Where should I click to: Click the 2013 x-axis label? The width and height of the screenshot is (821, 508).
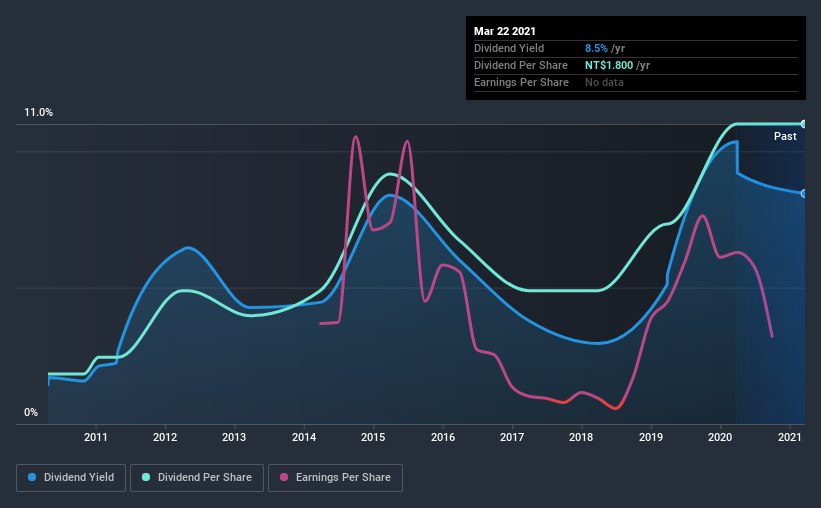coord(234,437)
